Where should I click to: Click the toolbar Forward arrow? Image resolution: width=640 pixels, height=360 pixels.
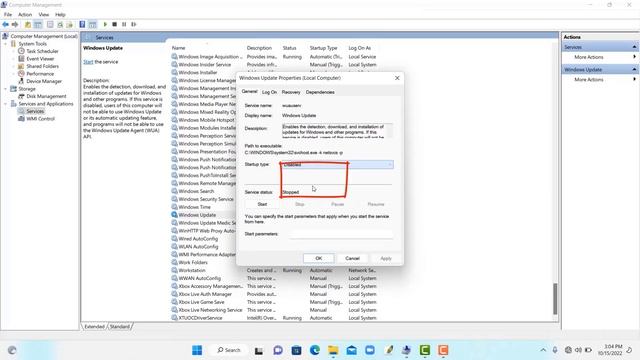pyautogui.click(x=15, y=24)
